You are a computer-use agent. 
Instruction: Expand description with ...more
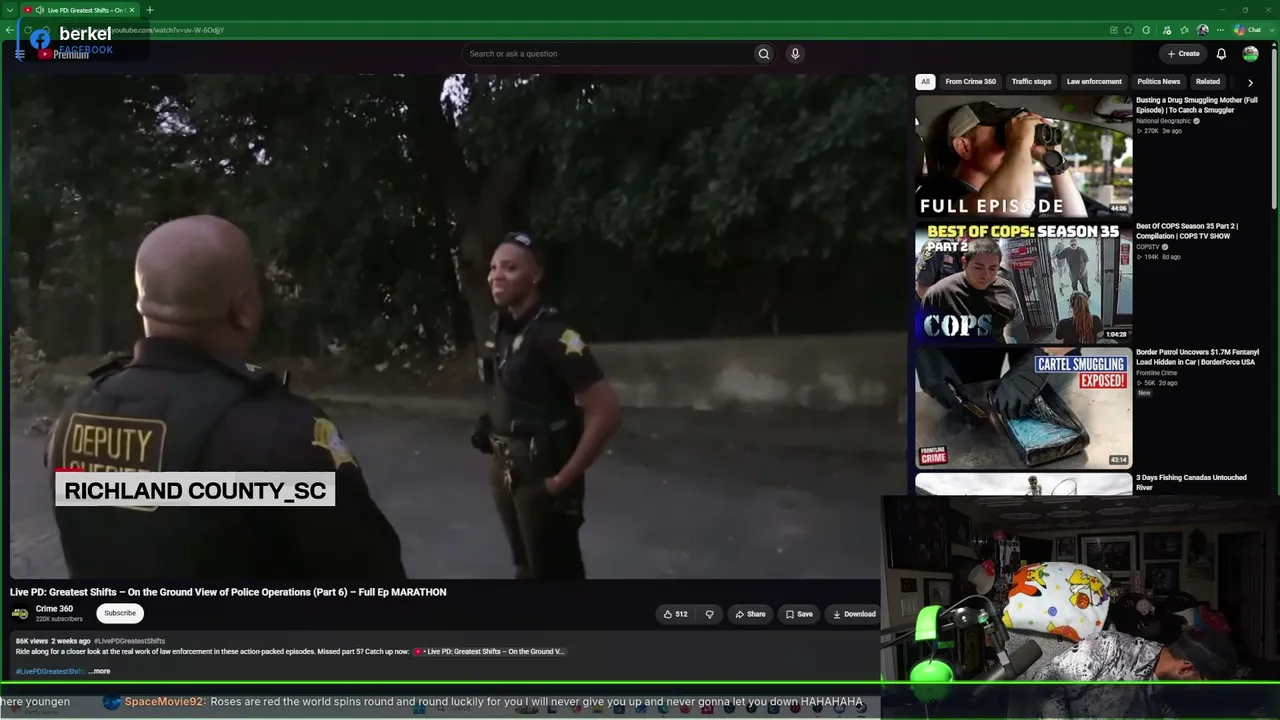(99, 671)
